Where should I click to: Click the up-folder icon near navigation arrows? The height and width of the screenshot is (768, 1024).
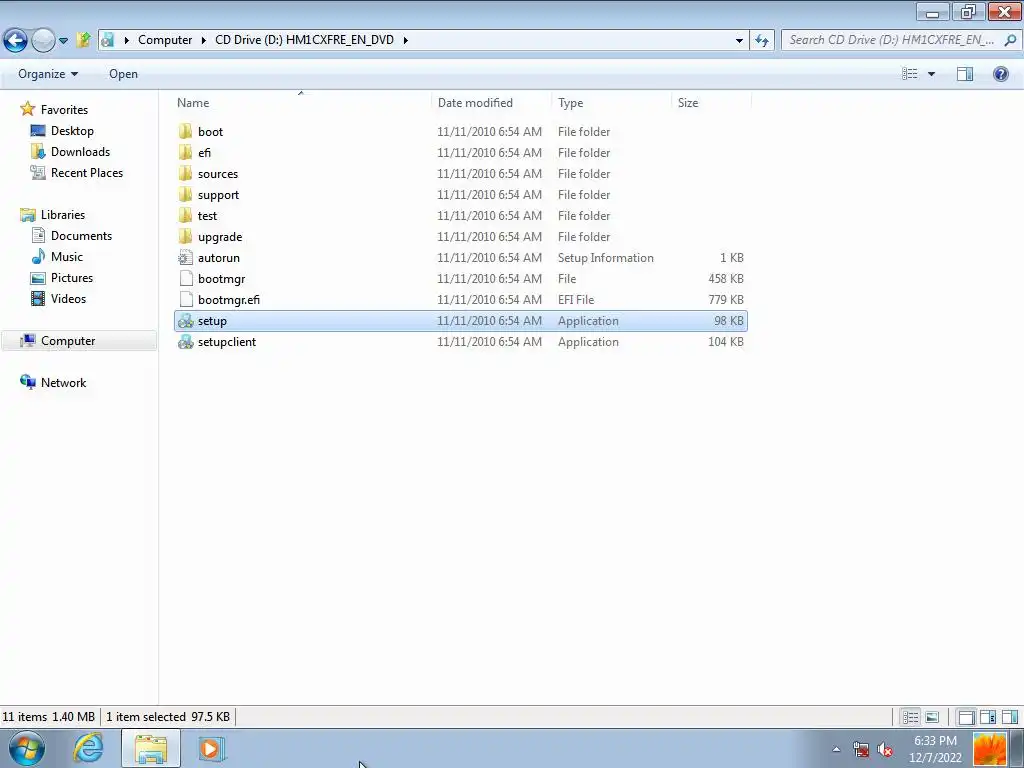tap(83, 40)
